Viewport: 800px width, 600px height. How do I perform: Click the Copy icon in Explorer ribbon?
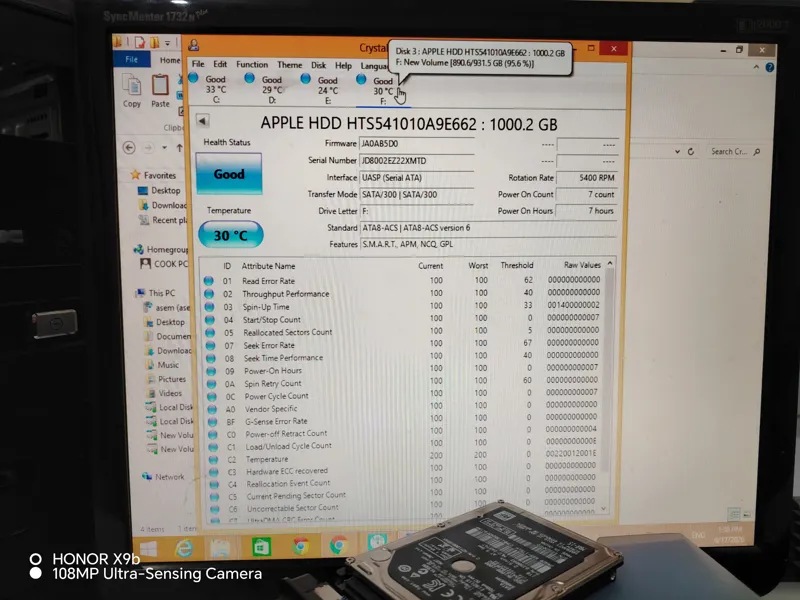[x=132, y=90]
